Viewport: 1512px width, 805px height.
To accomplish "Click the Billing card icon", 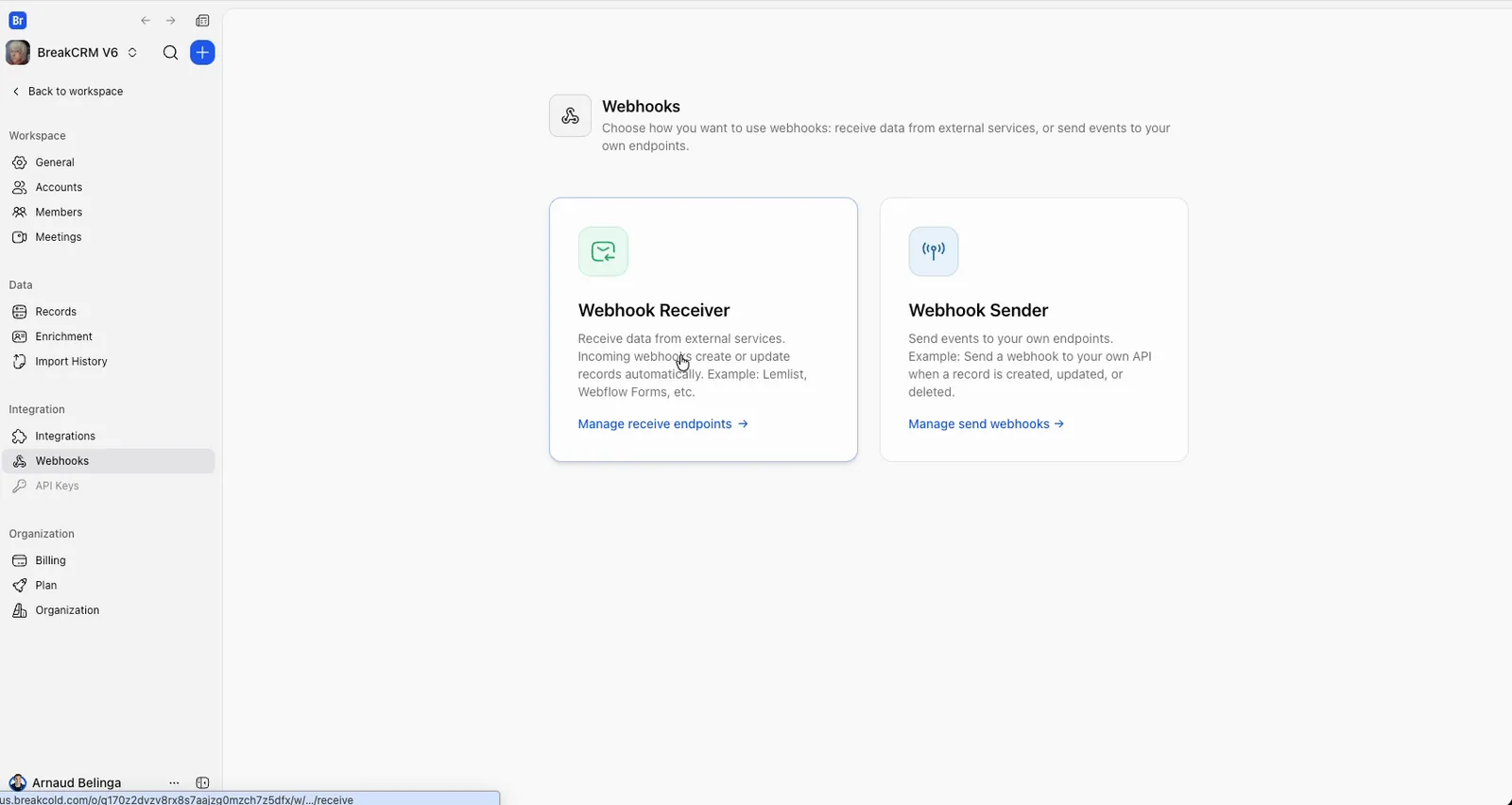I will tap(19, 560).
